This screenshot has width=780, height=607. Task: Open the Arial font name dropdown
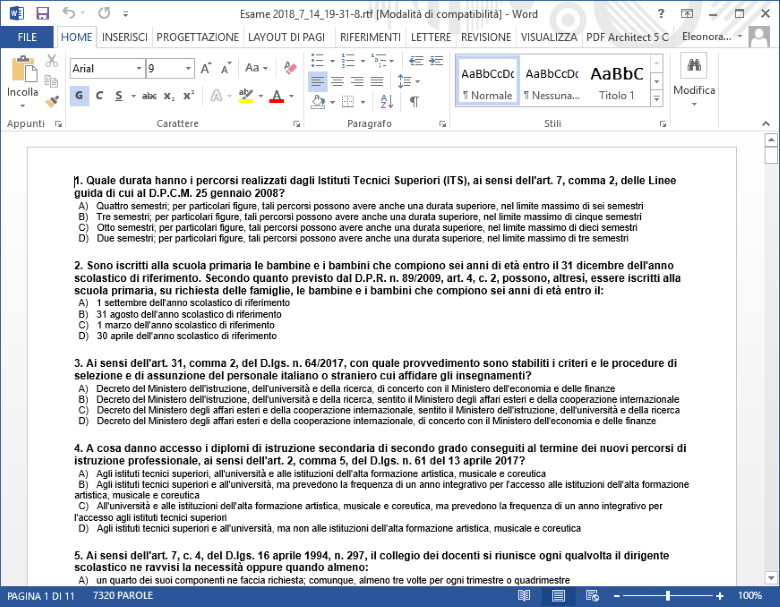coord(138,69)
